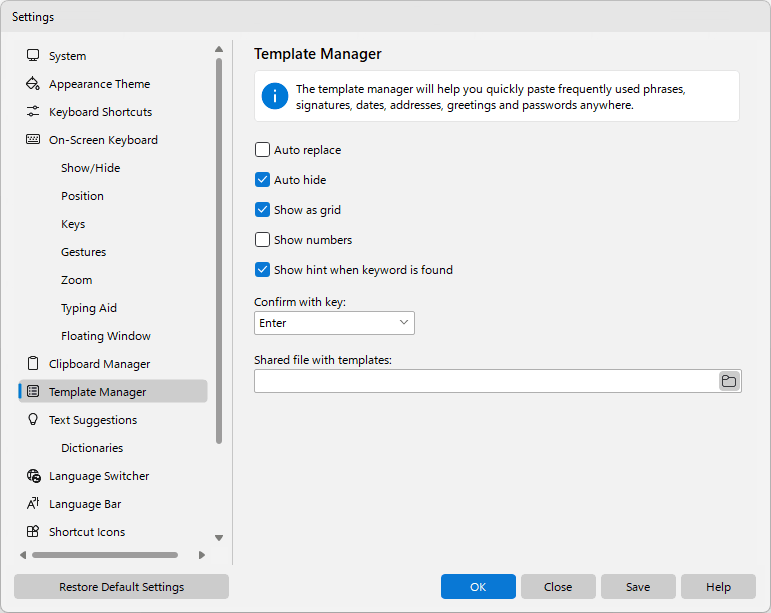Click the sidebar vertical scrollbar thumb

(x=219, y=251)
